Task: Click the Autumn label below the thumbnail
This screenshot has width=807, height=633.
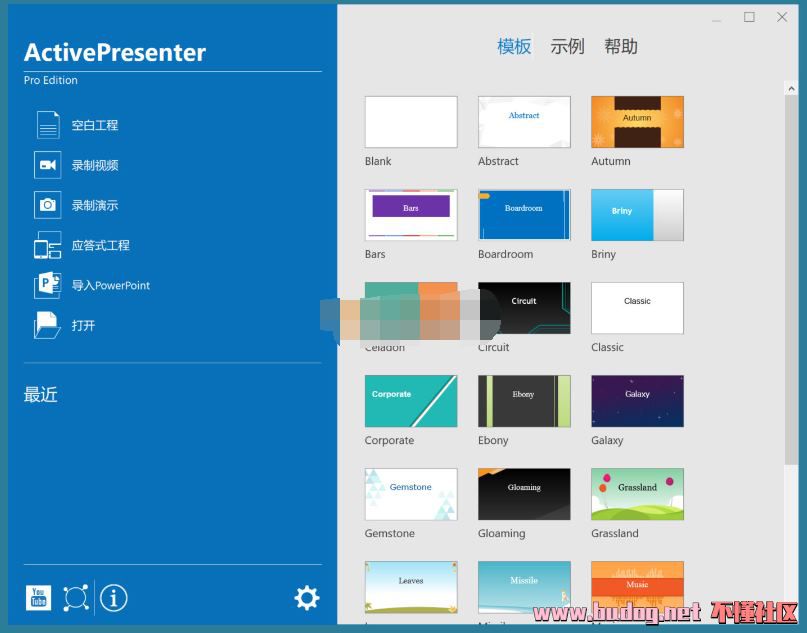Action: pos(610,161)
